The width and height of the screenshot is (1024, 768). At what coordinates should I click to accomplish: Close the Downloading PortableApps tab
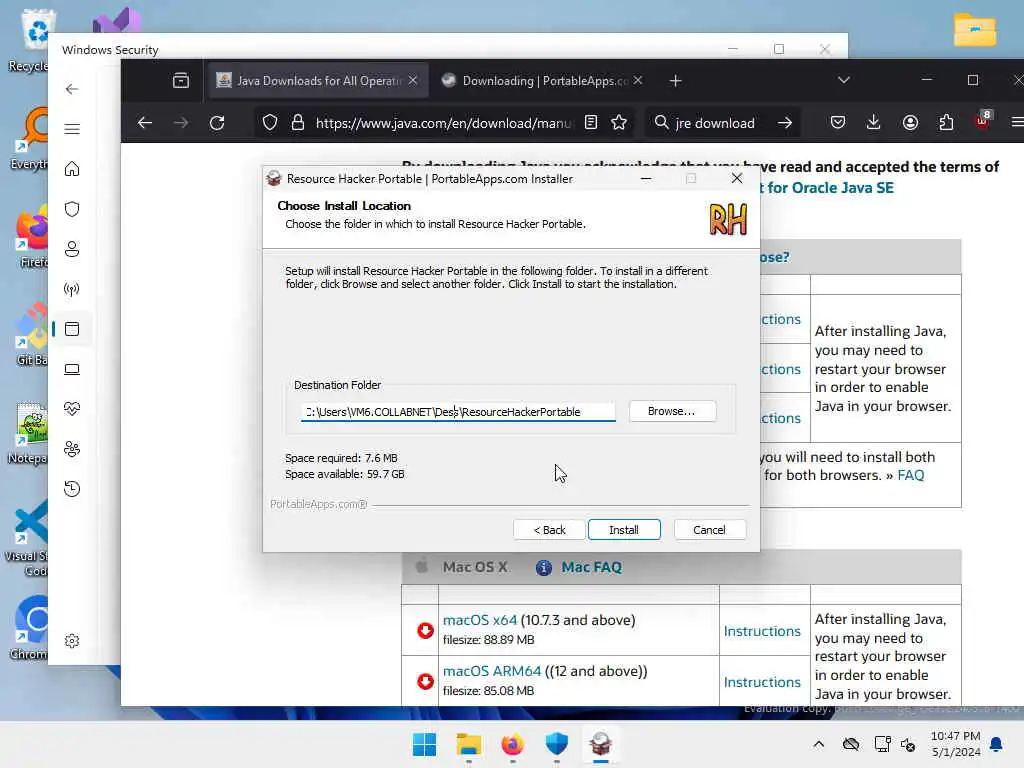point(638,80)
